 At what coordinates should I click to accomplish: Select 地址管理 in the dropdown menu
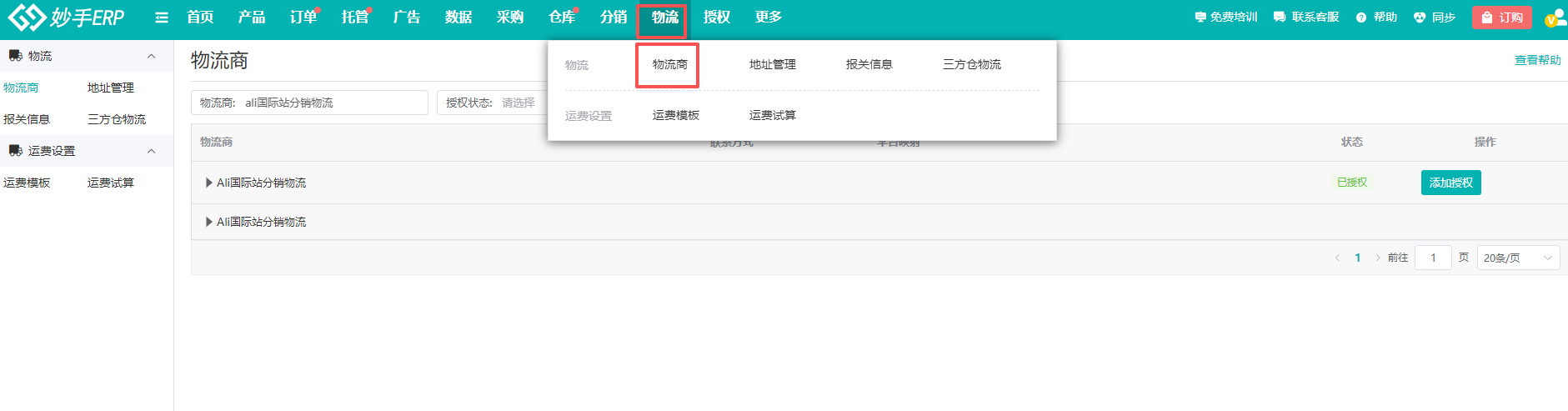(772, 64)
